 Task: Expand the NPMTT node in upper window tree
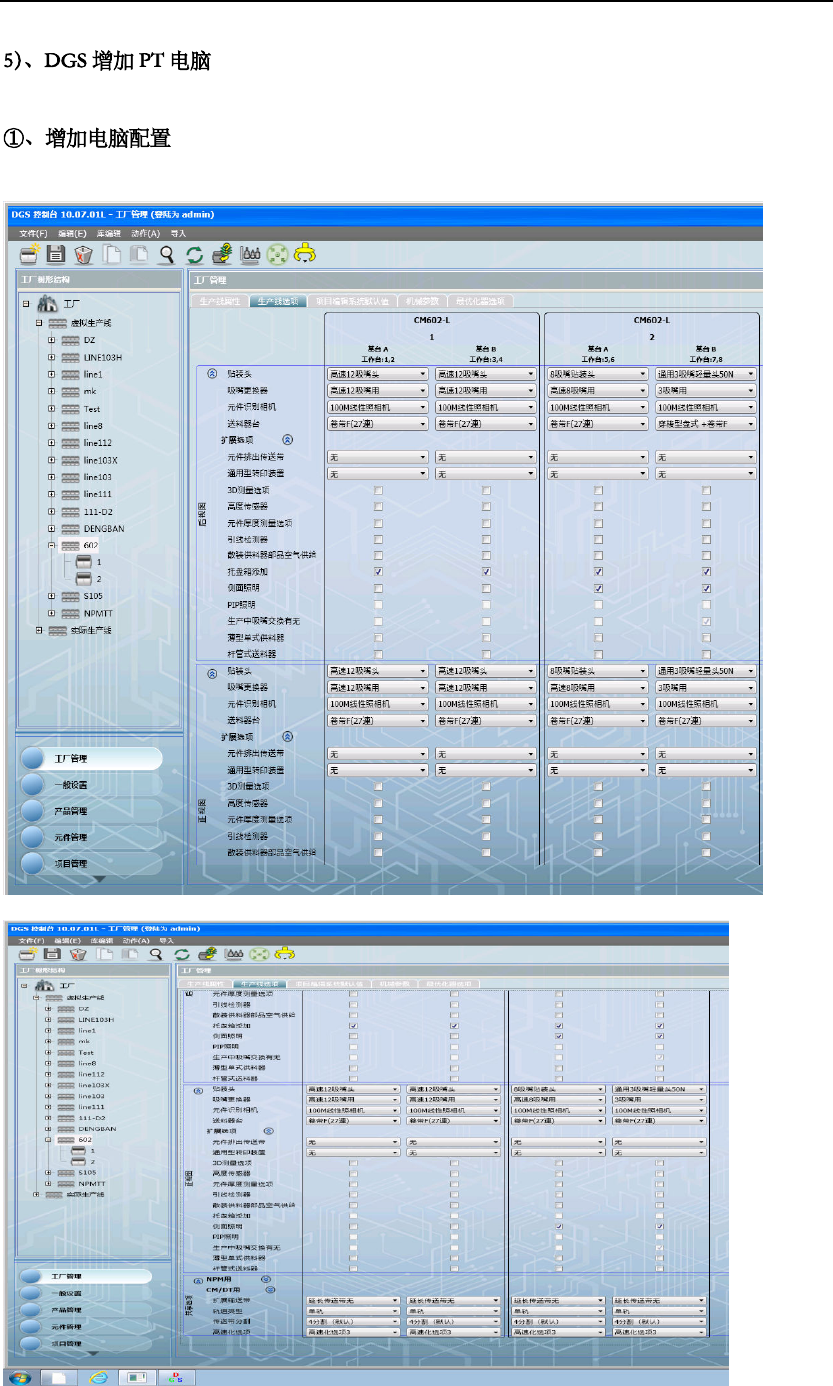click(52, 613)
